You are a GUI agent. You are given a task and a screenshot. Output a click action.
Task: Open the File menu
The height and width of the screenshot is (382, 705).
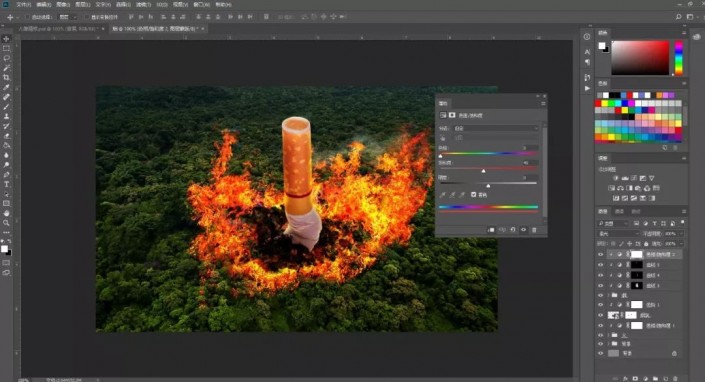(x=23, y=4)
